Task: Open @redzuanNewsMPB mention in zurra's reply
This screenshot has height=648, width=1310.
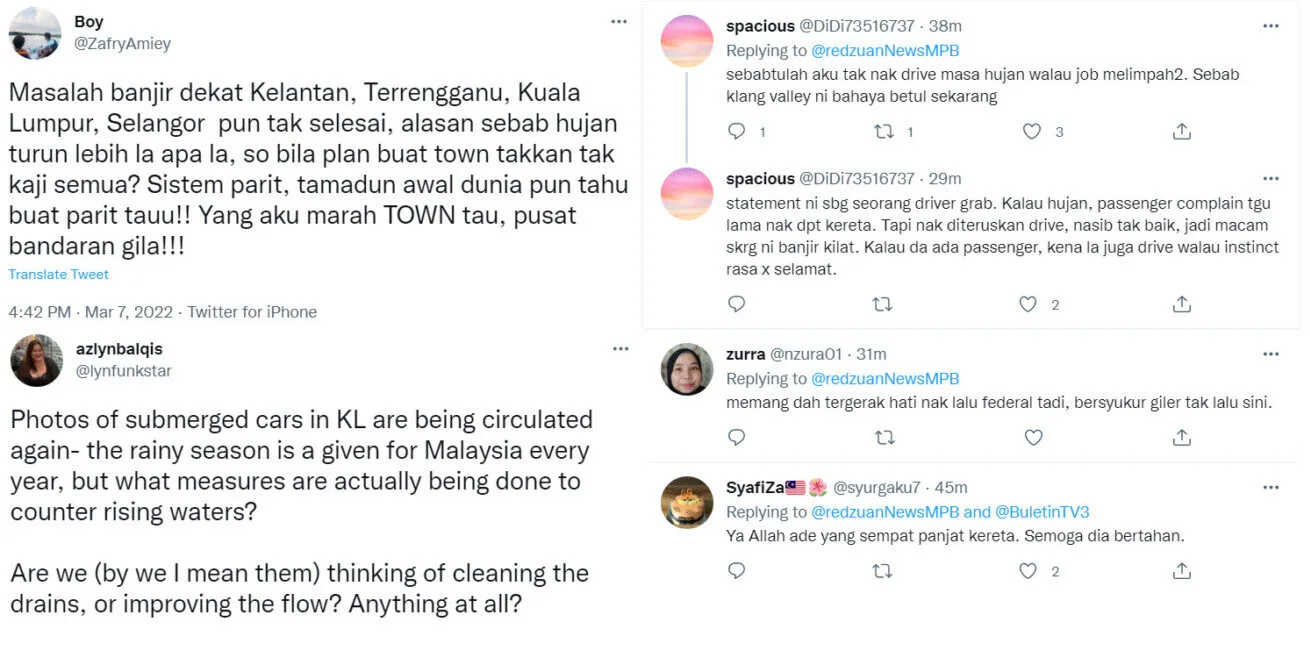Action: (885, 379)
